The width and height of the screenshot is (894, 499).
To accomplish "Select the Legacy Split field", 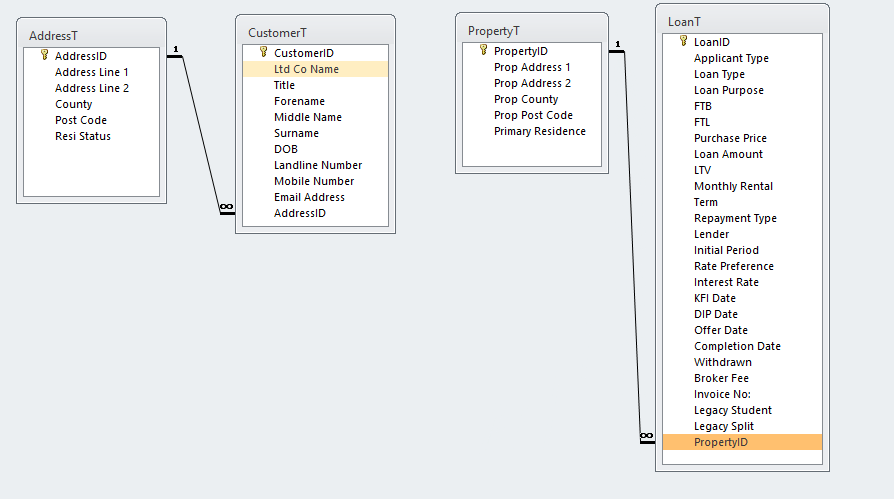I will (742, 425).
